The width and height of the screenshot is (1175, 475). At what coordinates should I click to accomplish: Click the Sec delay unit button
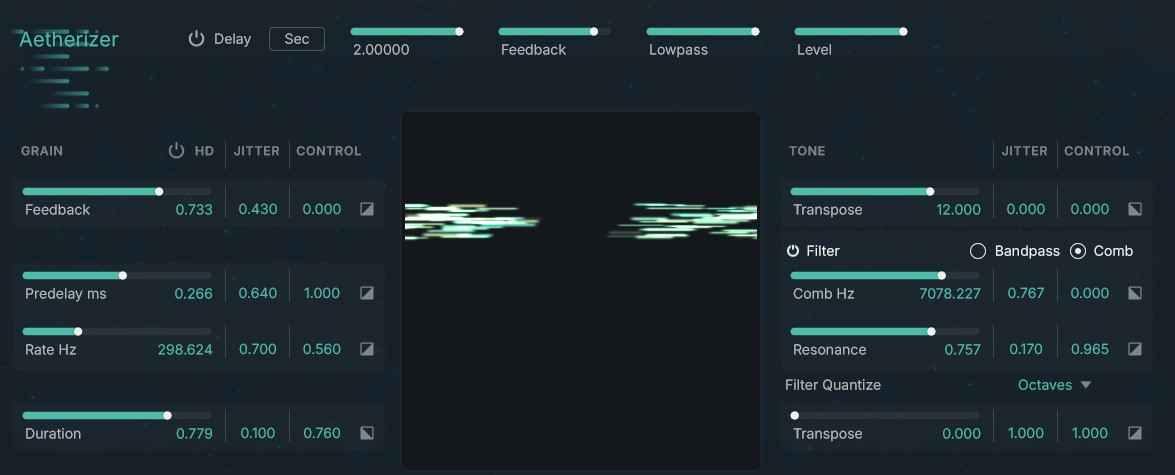pyautogui.click(x=297, y=39)
